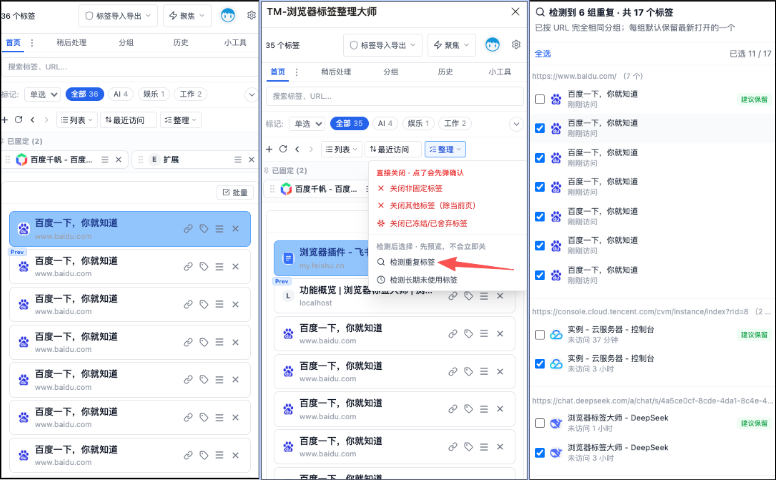Click the 批量 button in the left panel

235,192
